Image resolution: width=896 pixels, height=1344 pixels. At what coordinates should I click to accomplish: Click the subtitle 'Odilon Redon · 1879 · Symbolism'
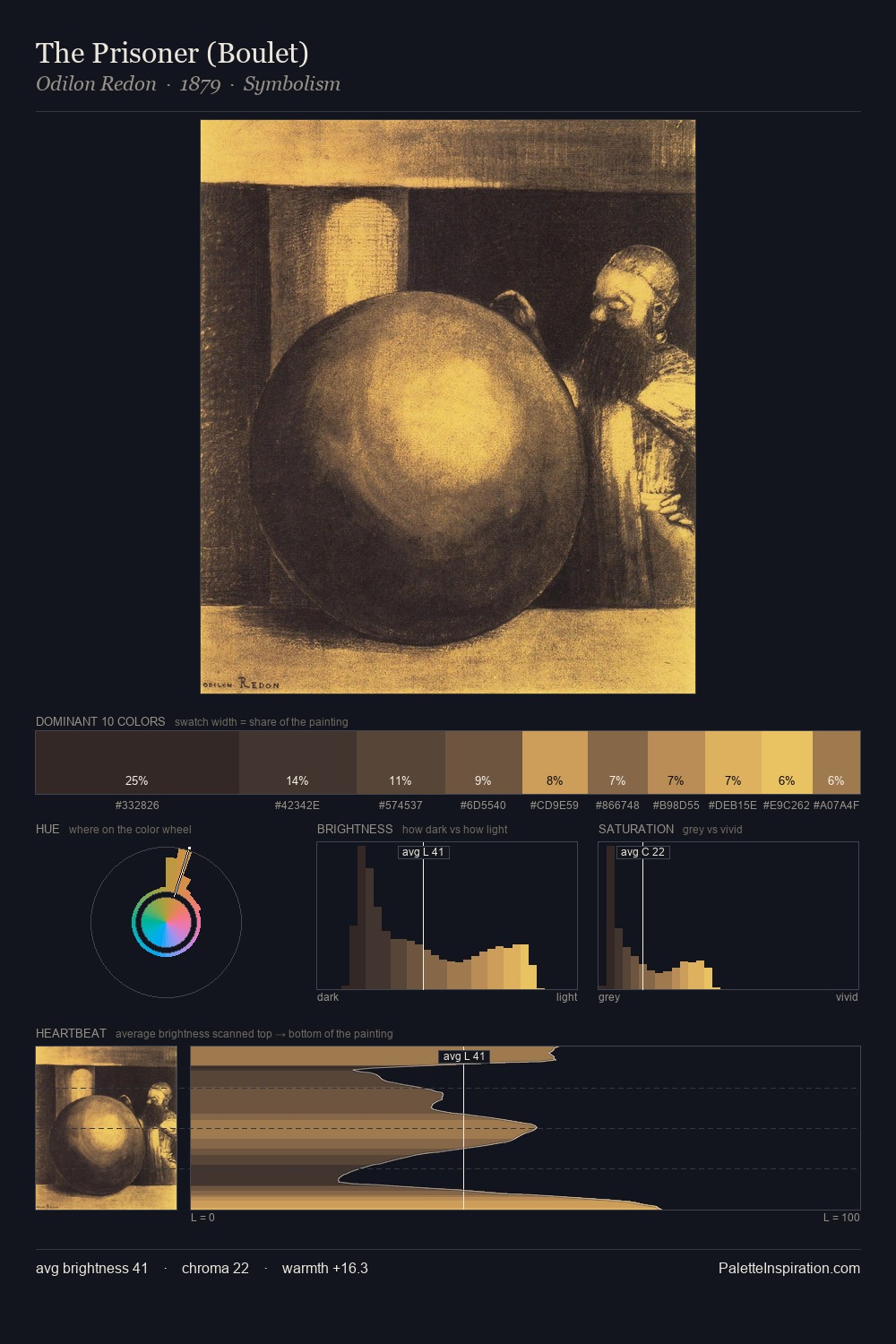188,84
